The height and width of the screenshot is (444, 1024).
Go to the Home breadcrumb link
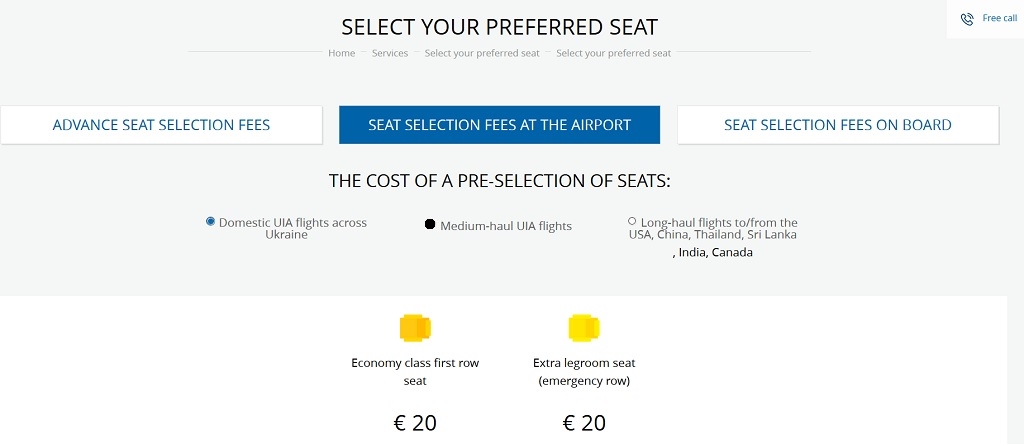[x=342, y=54]
